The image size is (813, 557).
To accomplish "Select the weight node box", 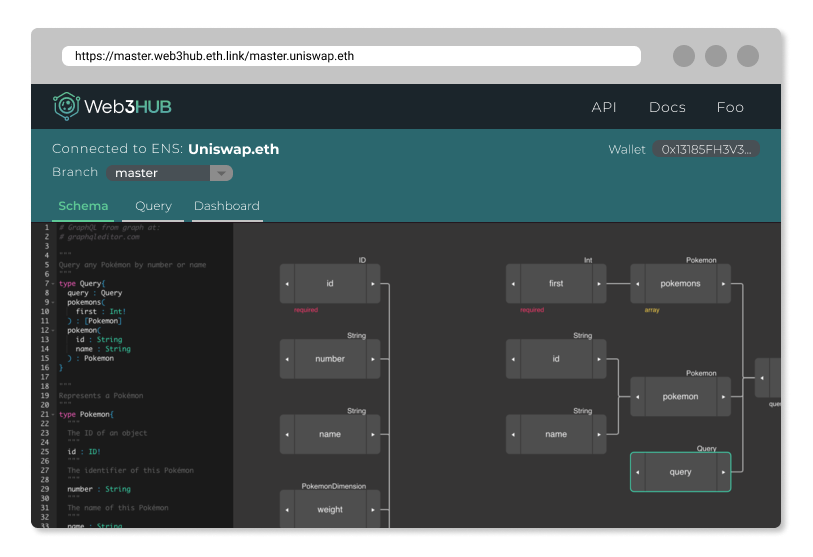I will tap(330, 509).
